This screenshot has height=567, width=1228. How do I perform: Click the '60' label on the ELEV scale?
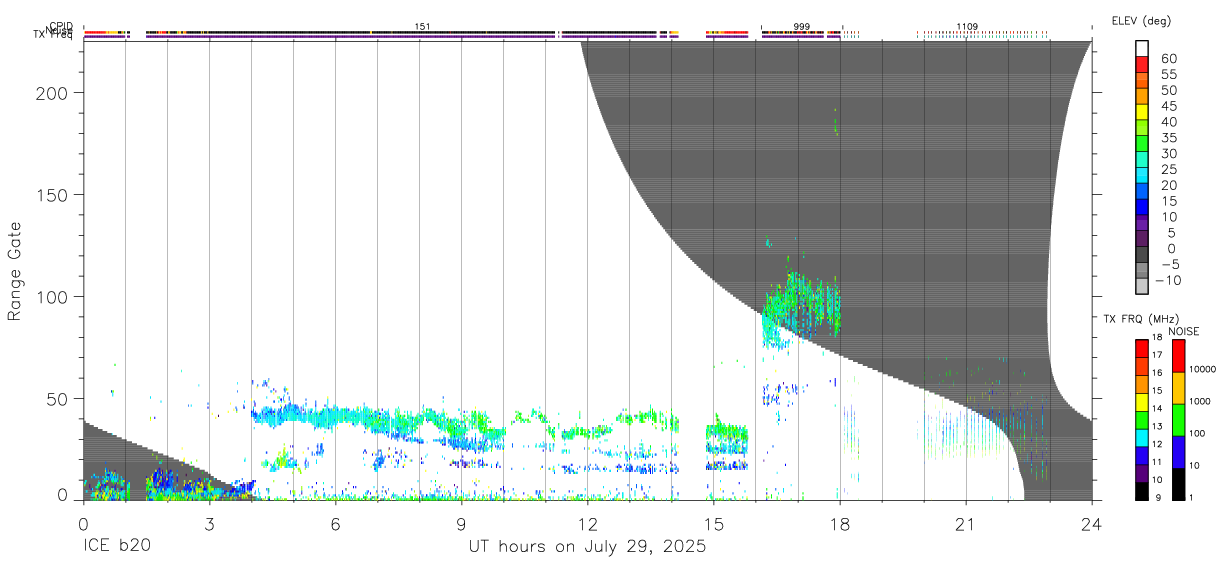(1170, 58)
